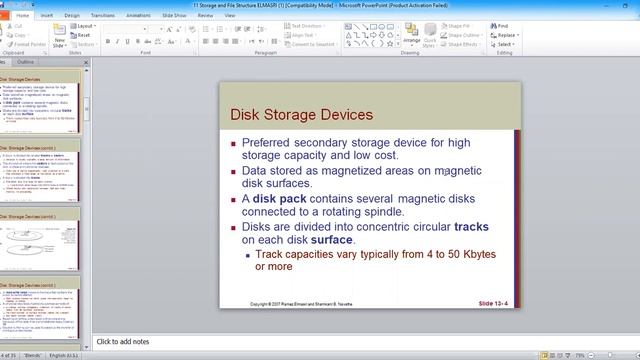
Task: Click the Find button
Action: [x=499, y=26]
